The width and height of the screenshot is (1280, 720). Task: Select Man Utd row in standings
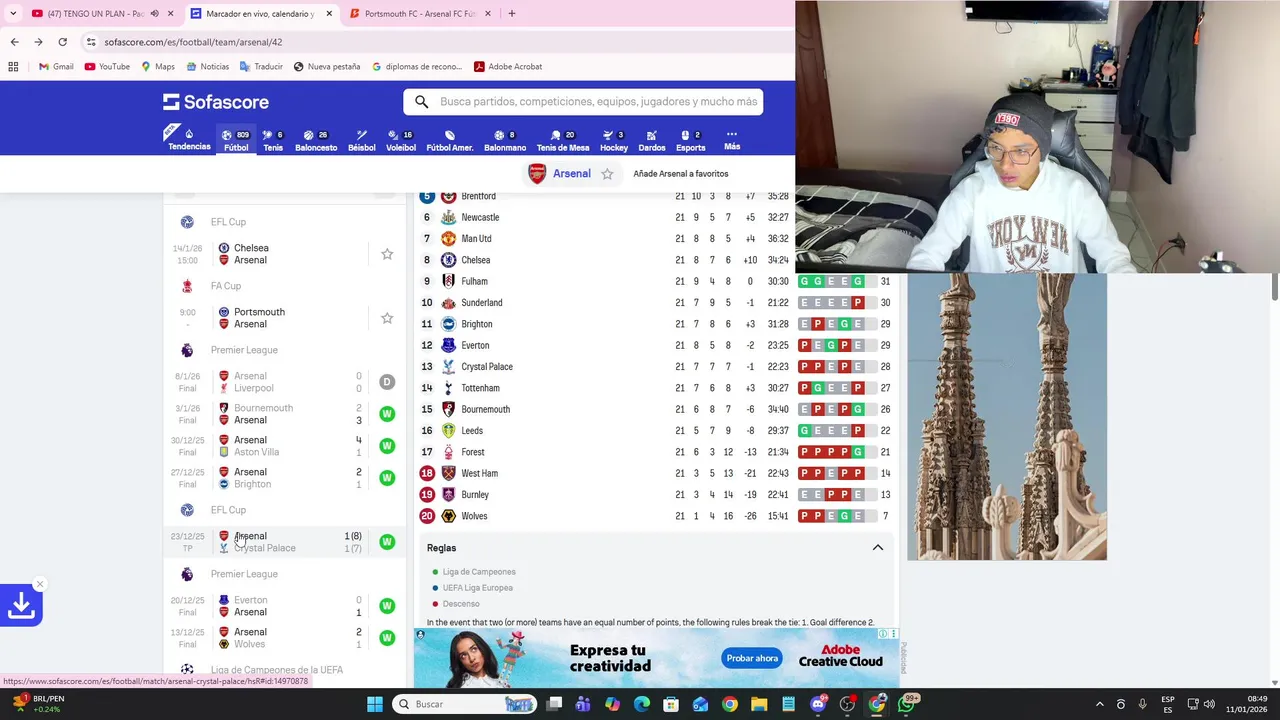click(x=655, y=239)
